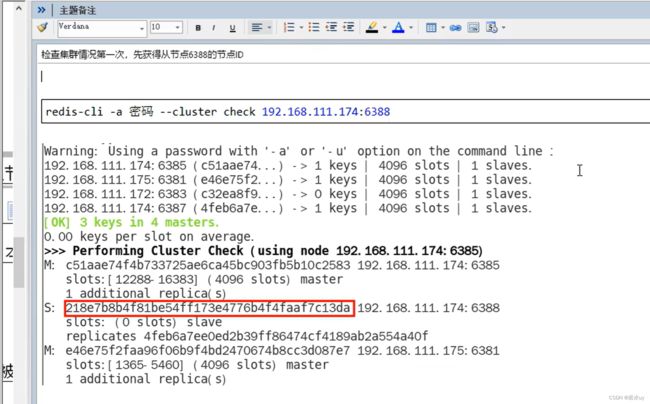Click node ID 218e7b8b4f81be54ff173e4776b4f4faaf7c13da
The image size is (650, 404).
click(209, 308)
